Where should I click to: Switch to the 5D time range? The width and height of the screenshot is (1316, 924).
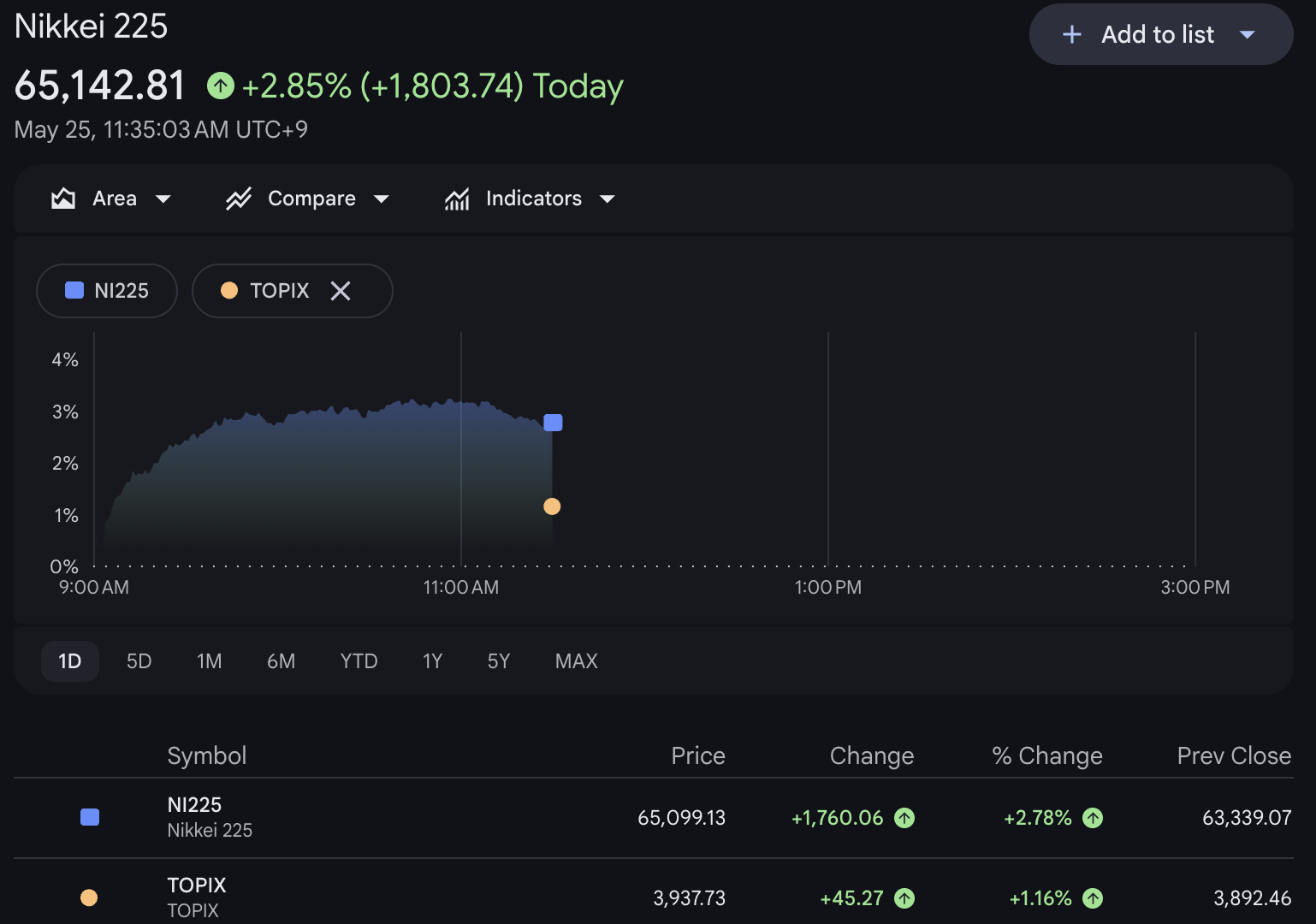139,661
